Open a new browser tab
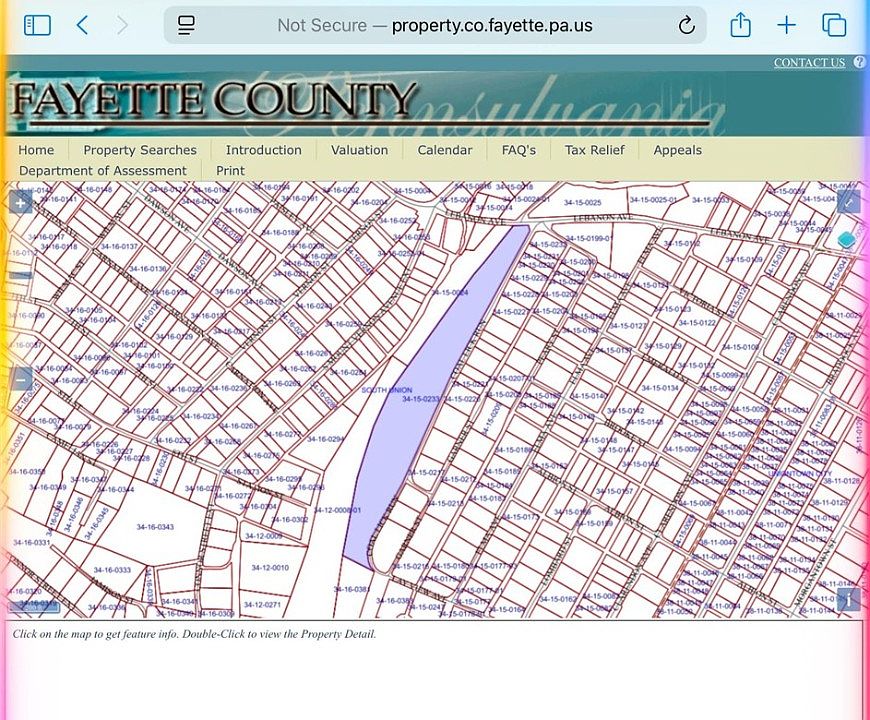 787,26
